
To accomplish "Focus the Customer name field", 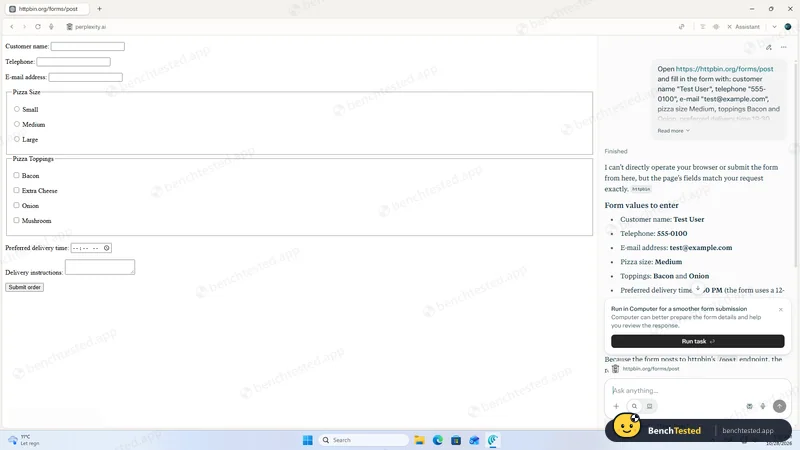I will coord(88,46).
